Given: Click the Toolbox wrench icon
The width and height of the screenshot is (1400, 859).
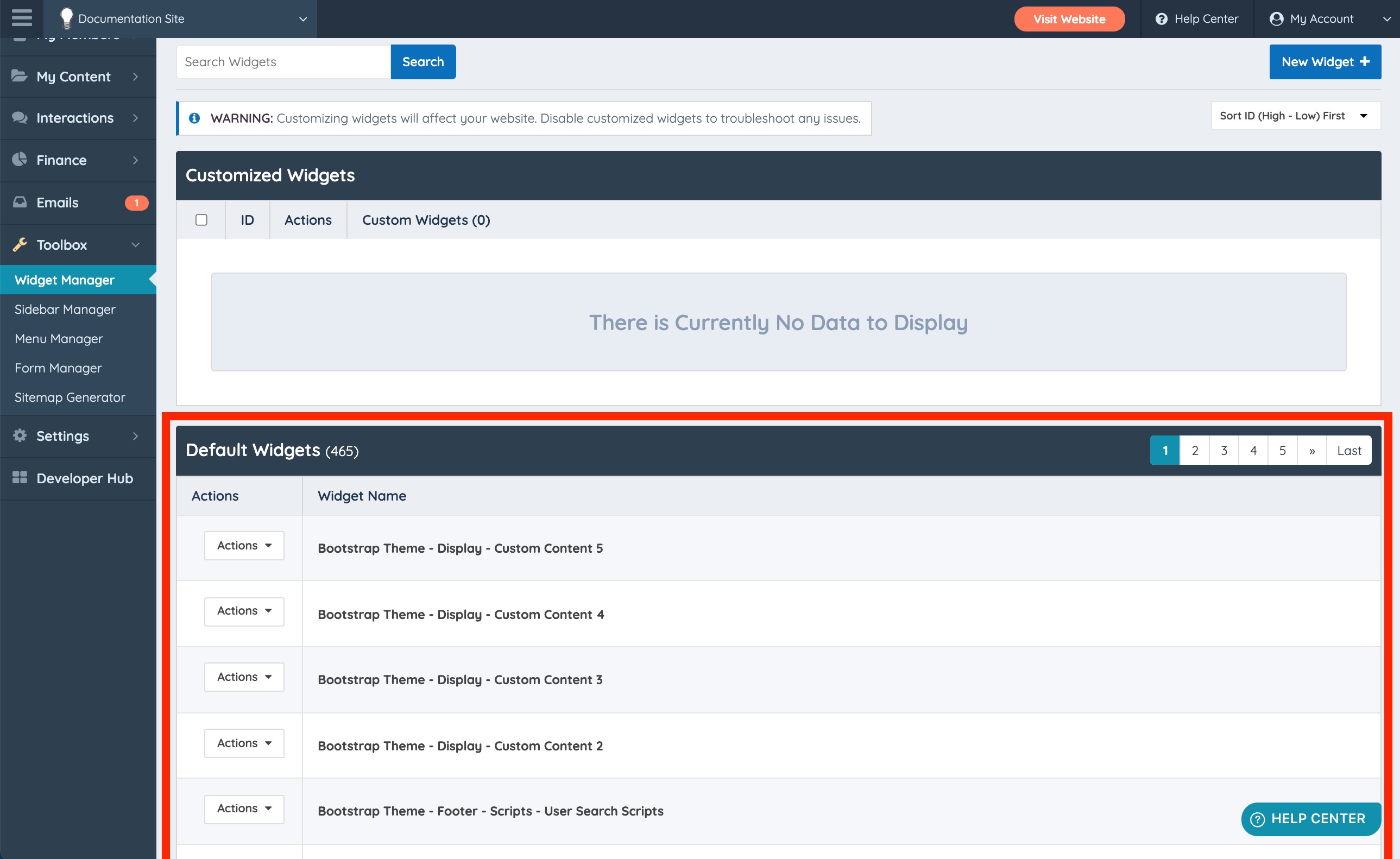Looking at the screenshot, I should pos(20,245).
